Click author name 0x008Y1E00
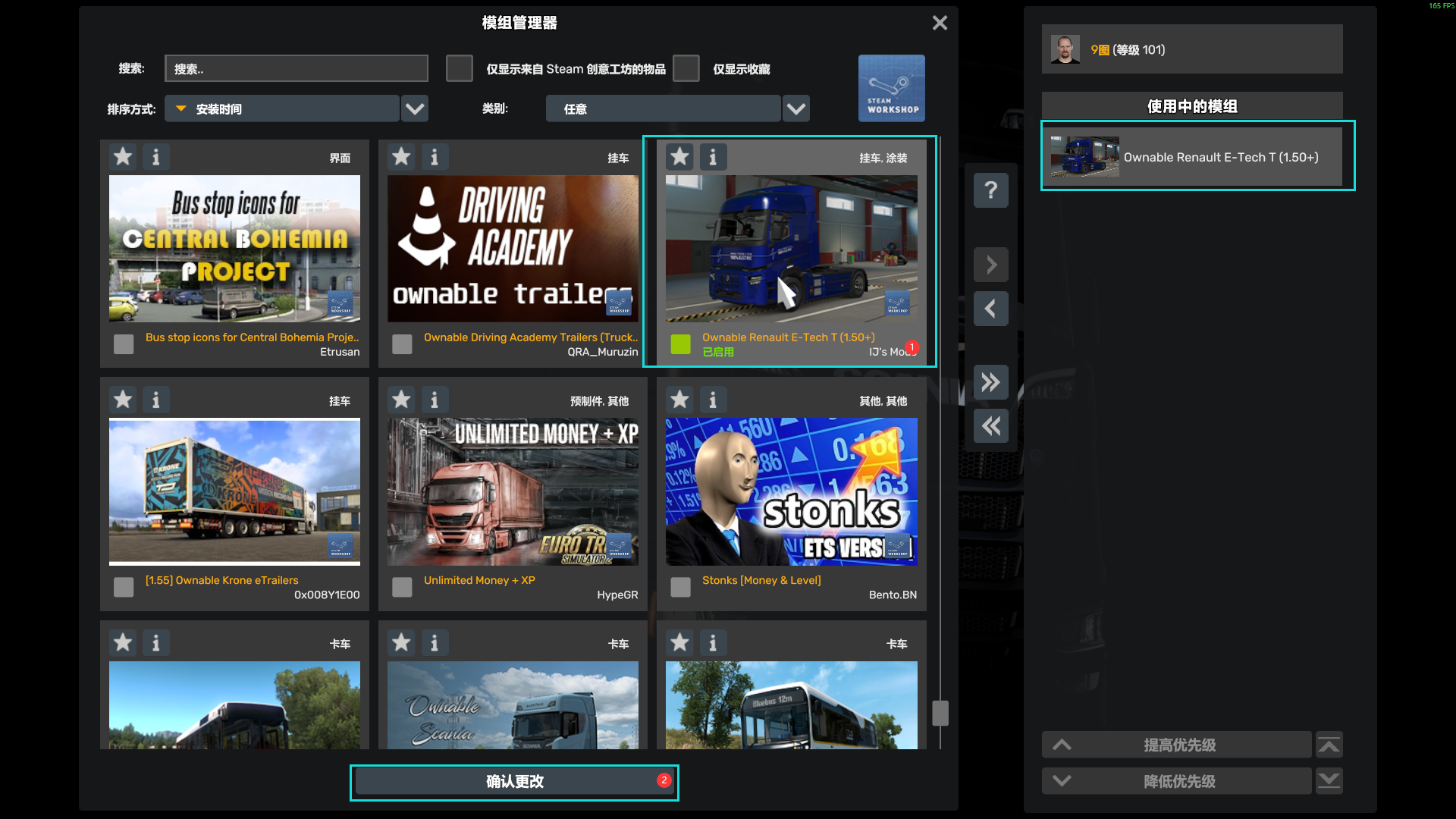 pyautogui.click(x=327, y=595)
